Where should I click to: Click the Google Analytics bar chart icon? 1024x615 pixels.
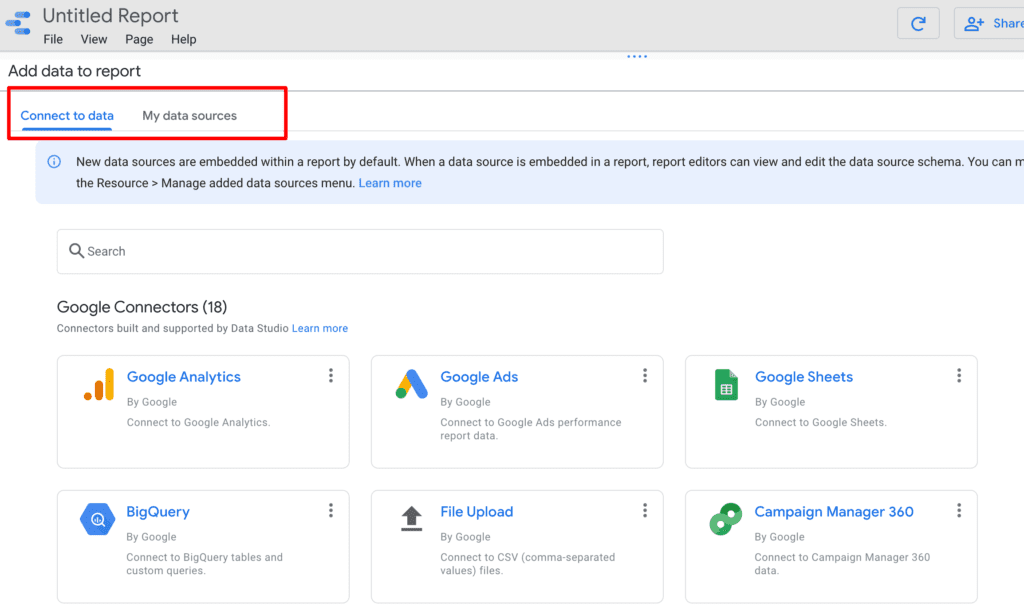click(x=99, y=384)
